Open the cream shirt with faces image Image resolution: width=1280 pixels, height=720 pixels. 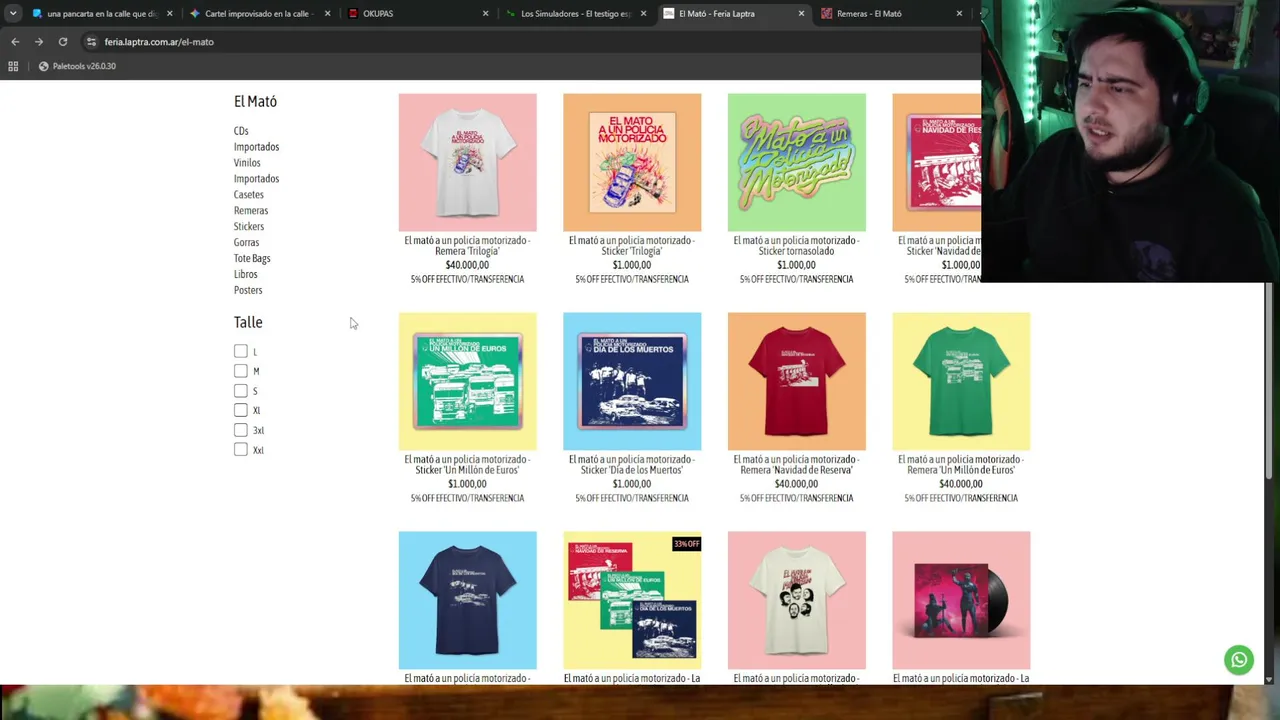point(797,600)
